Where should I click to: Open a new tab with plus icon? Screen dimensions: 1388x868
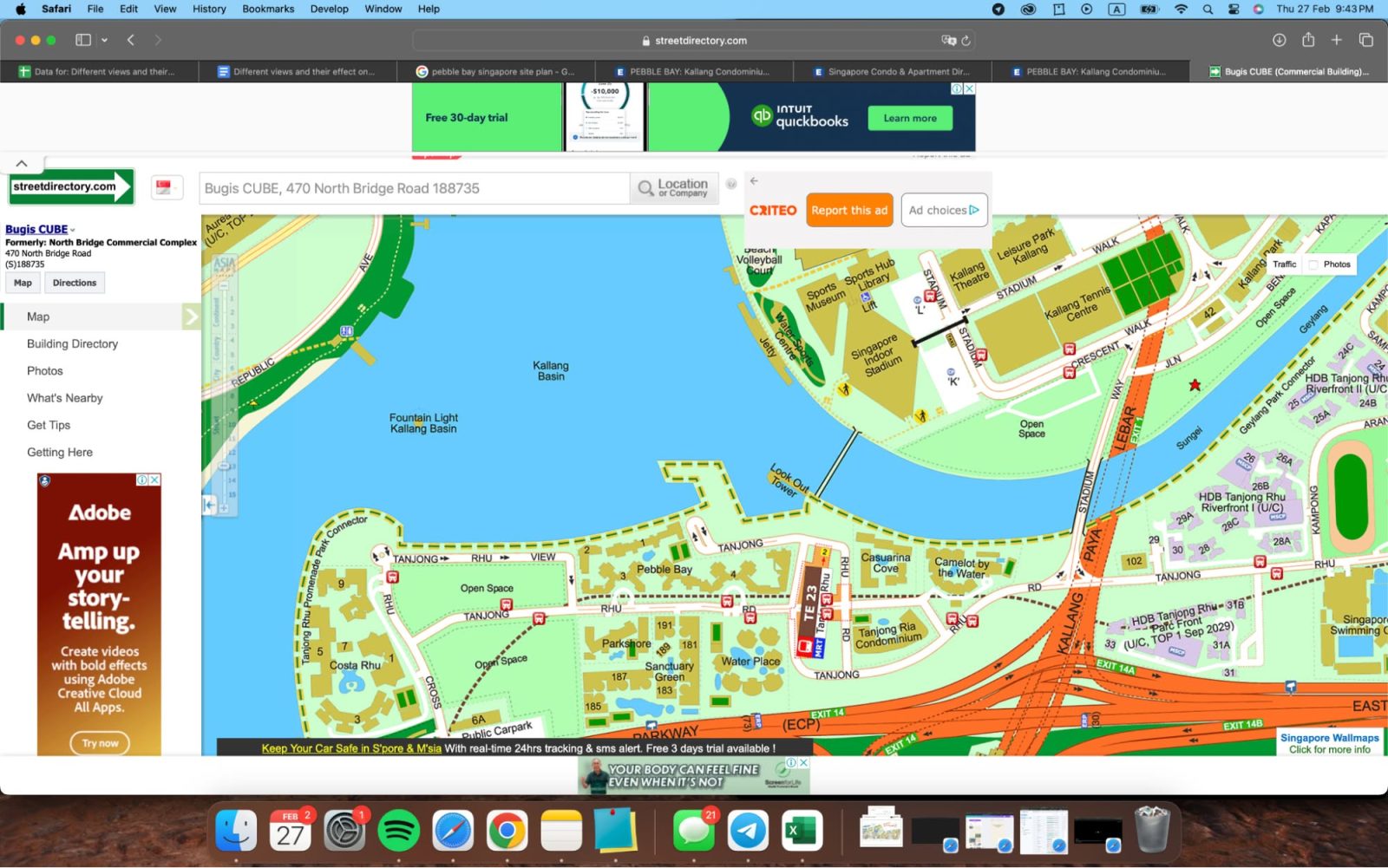click(x=1337, y=40)
